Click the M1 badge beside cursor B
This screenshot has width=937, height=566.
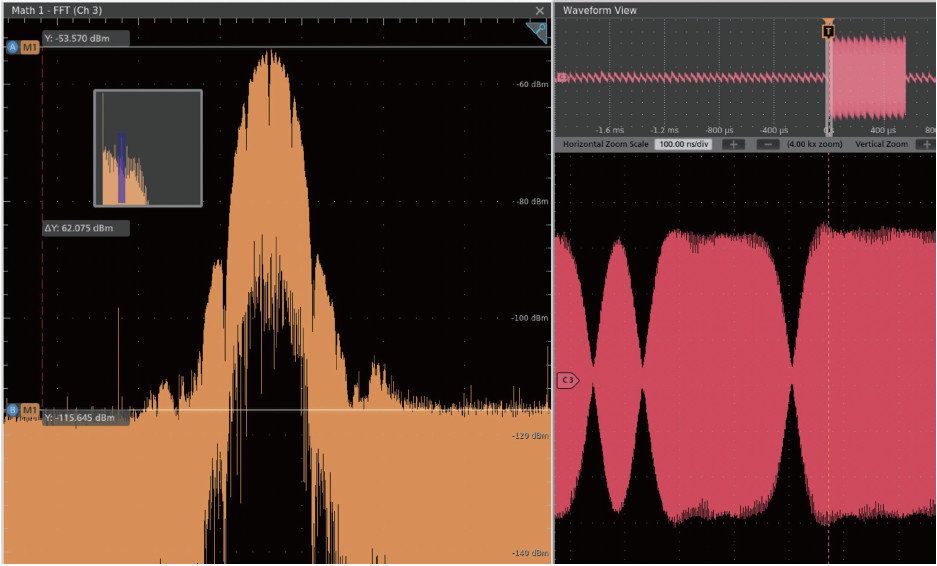point(30,411)
